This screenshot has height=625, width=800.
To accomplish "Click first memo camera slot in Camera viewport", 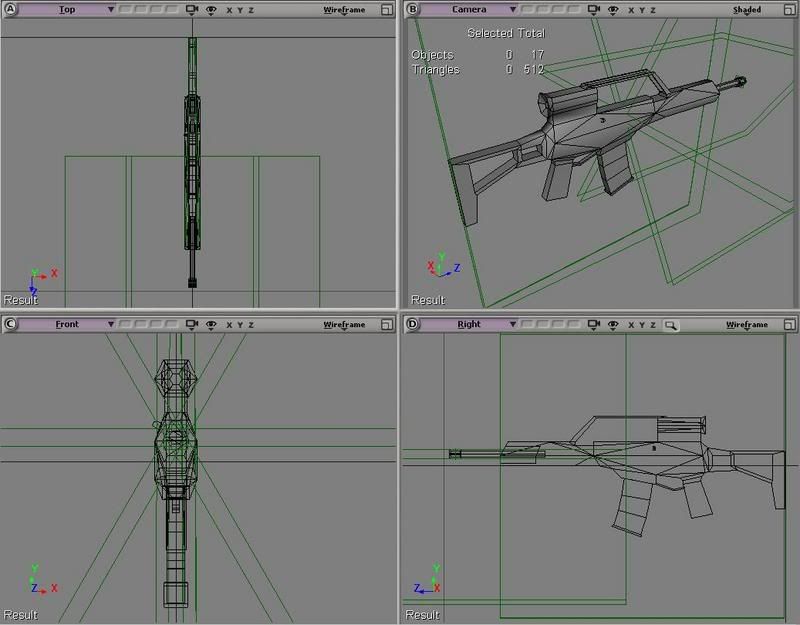I will 528,10.
